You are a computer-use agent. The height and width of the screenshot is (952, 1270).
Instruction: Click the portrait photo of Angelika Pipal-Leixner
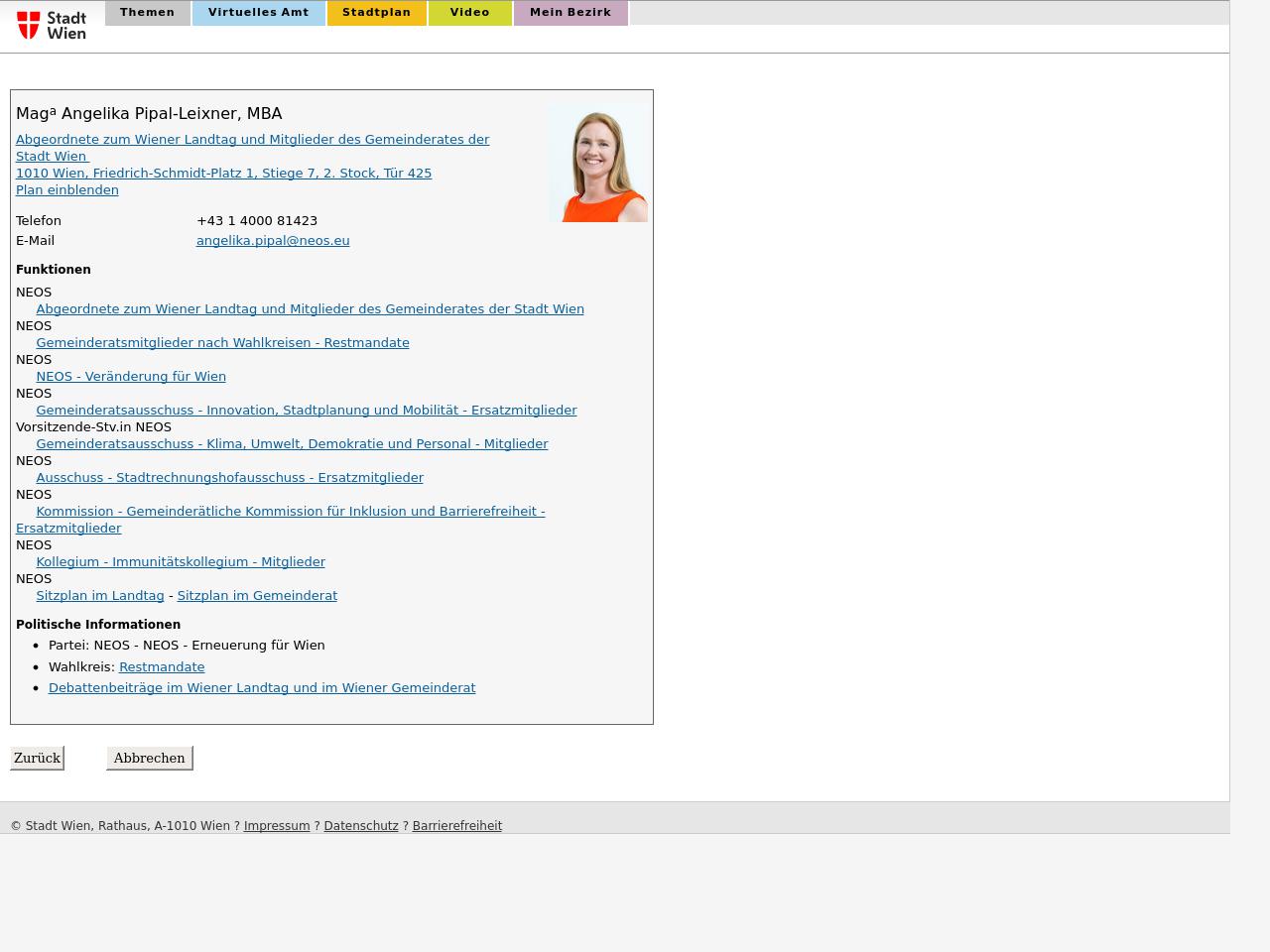pos(598,164)
